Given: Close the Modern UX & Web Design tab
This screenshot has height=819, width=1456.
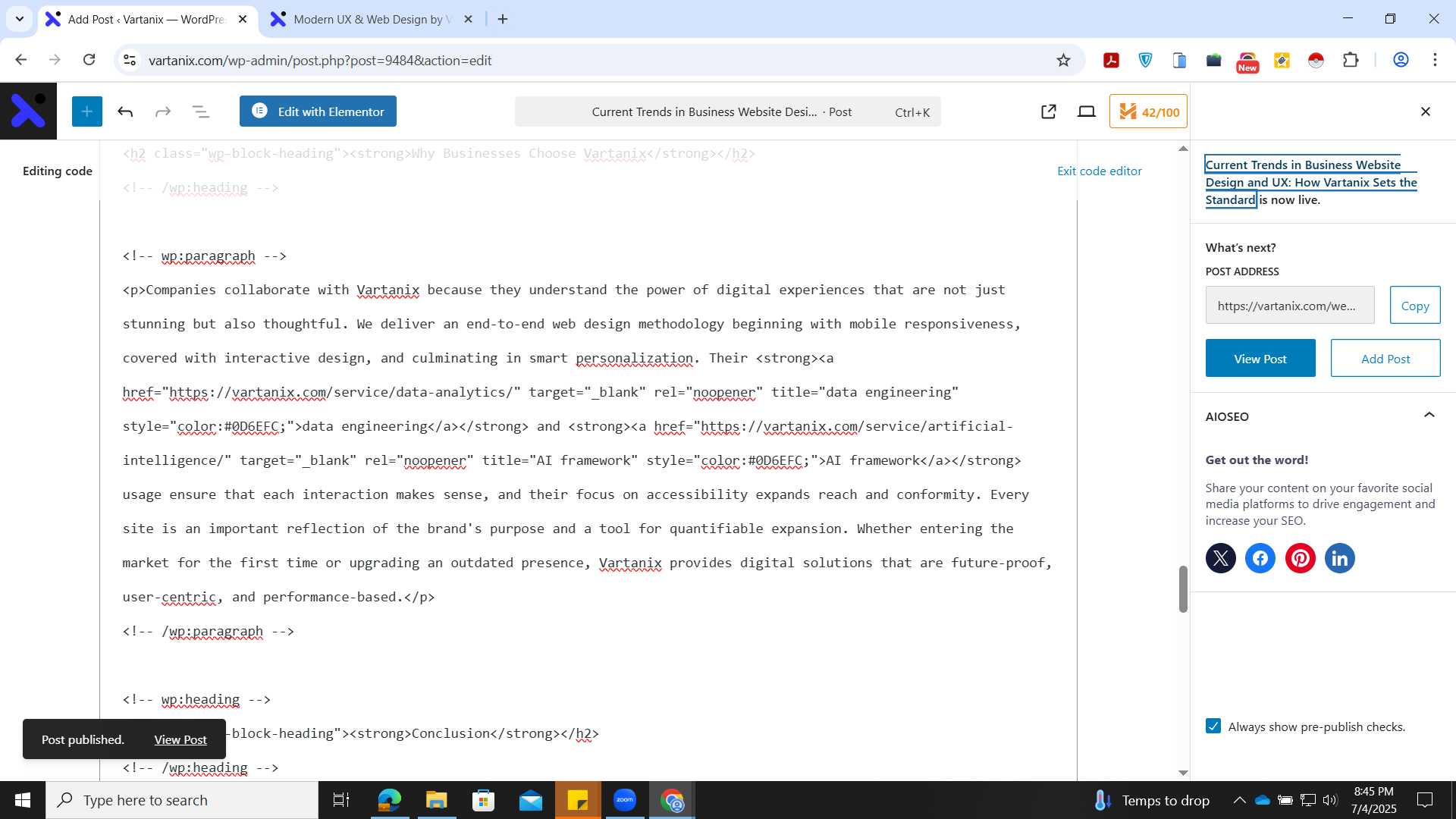Looking at the screenshot, I should [469, 19].
